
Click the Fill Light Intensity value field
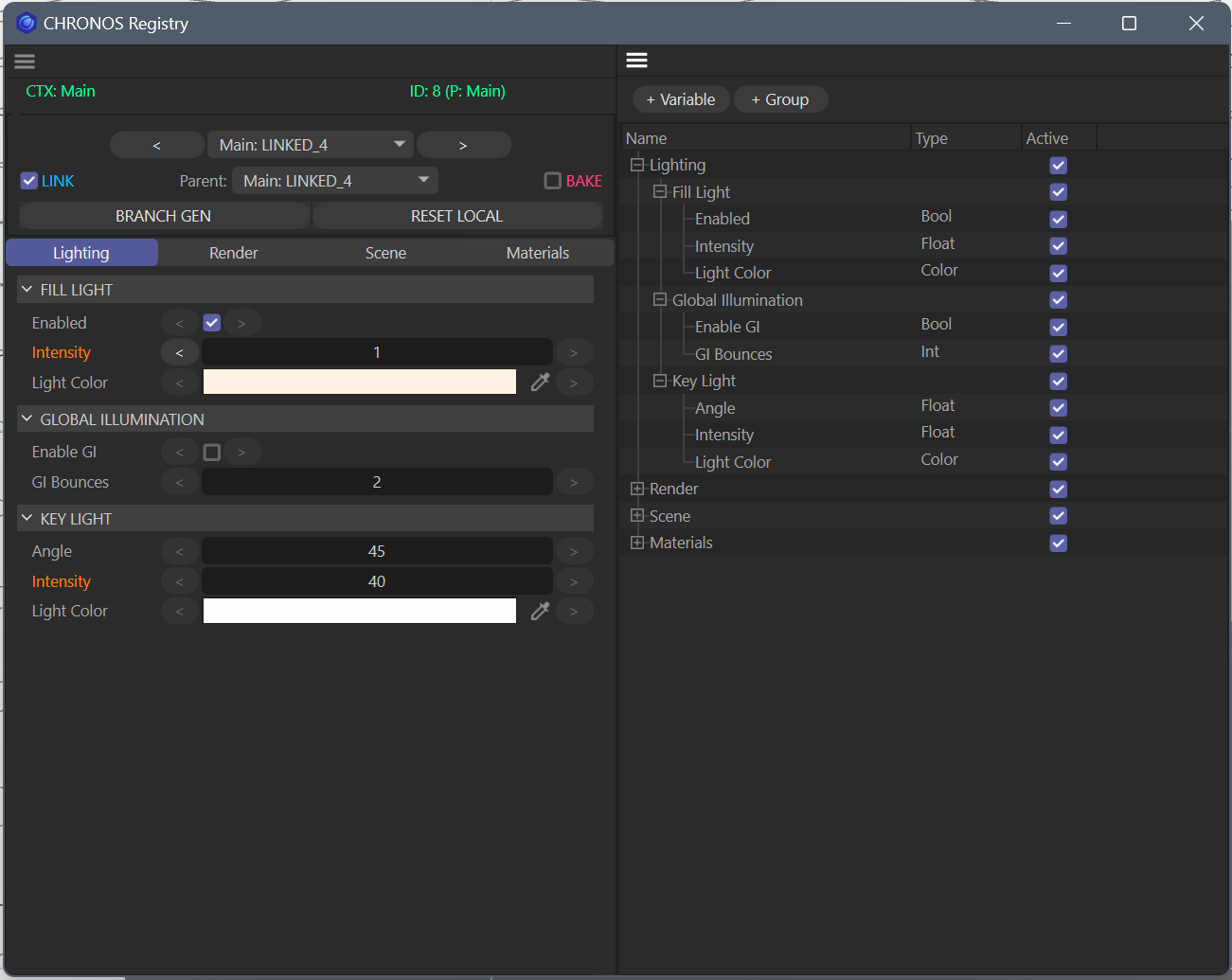click(377, 352)
